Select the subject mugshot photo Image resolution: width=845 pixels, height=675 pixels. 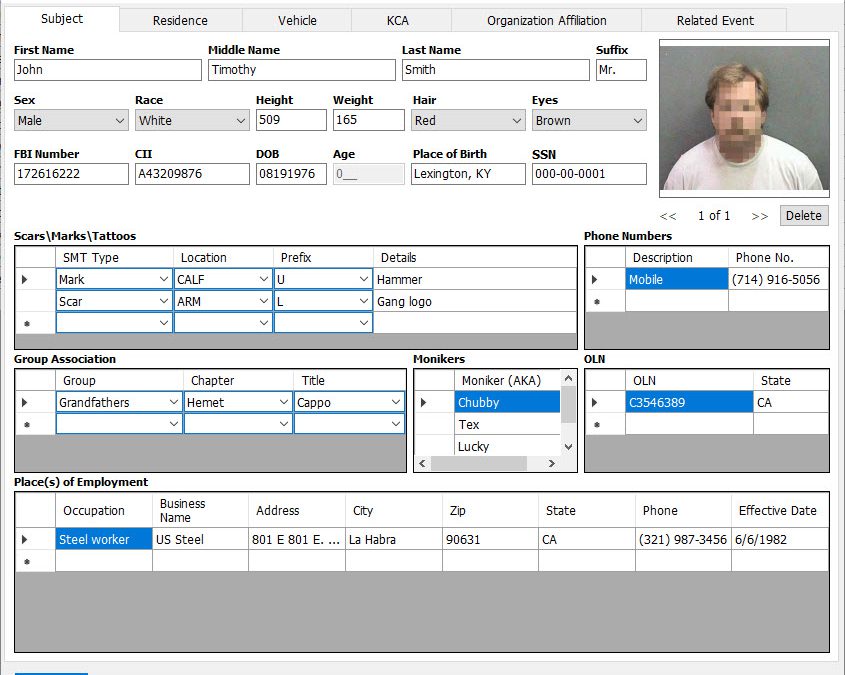tap(744, 117)
